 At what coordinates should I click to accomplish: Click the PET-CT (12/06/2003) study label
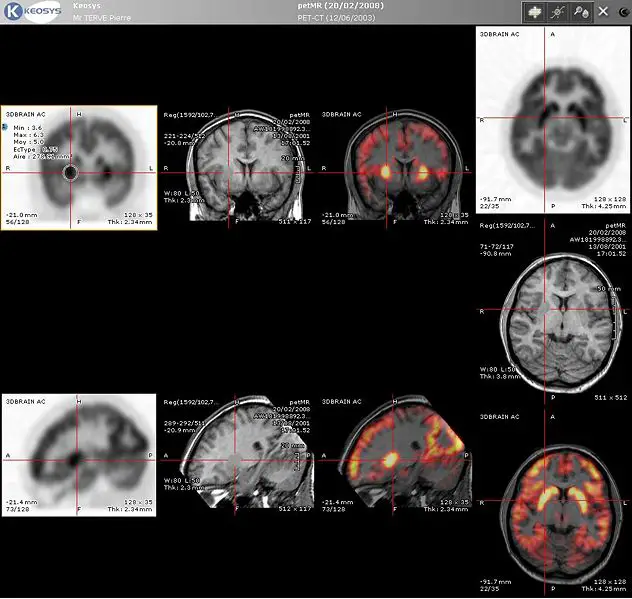point(336,18)
